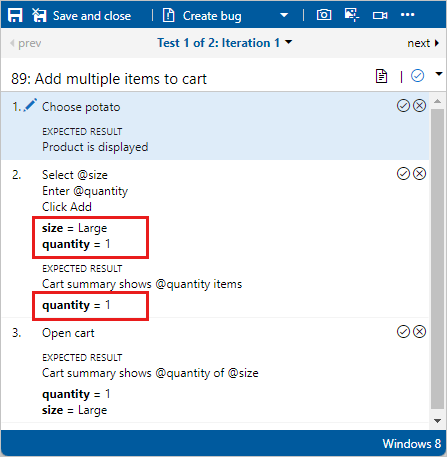Viewport: 447px width, 457px height.
Task: Edit step 1 with the pencil icon
Action: 30,105
